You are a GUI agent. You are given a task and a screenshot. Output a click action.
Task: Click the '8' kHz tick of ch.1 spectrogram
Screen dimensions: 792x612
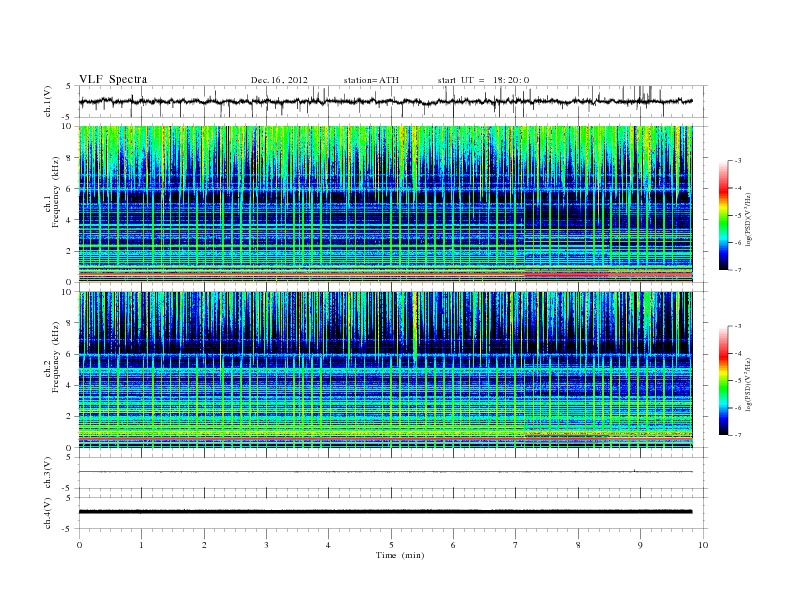click(70, 158)
